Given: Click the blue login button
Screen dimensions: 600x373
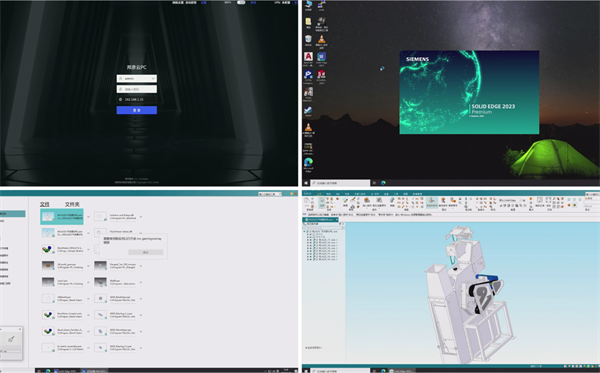Looking at the screenshot, I should click(x=137, y=110).
